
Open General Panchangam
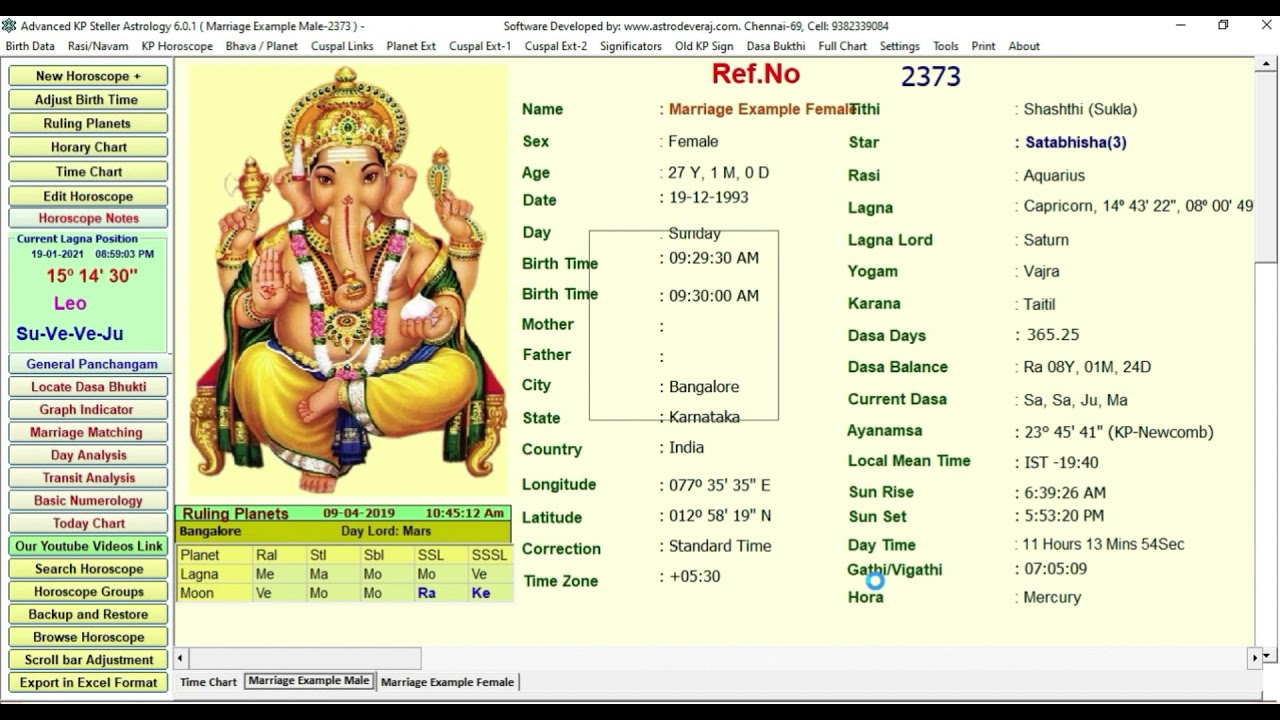coord(88,364)
